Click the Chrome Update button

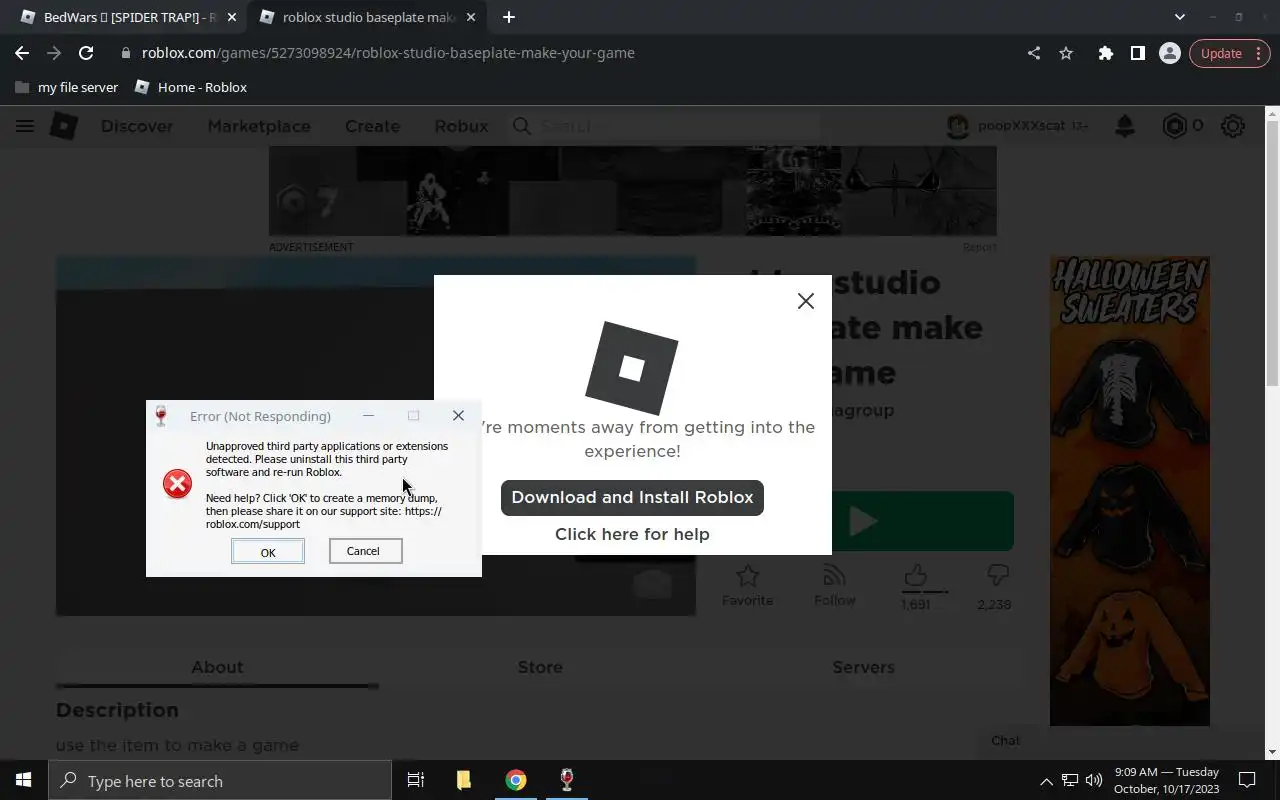click(1229, 53)
